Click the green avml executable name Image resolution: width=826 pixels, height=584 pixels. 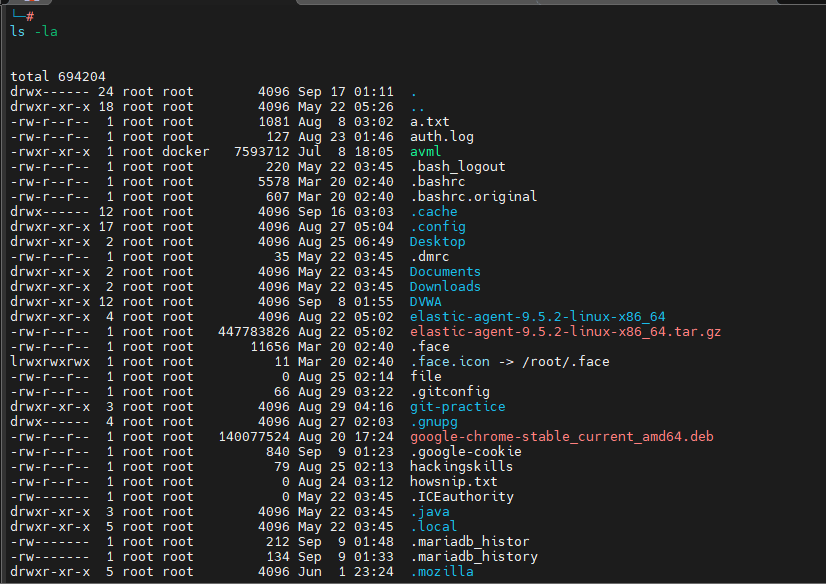point(425,152)
